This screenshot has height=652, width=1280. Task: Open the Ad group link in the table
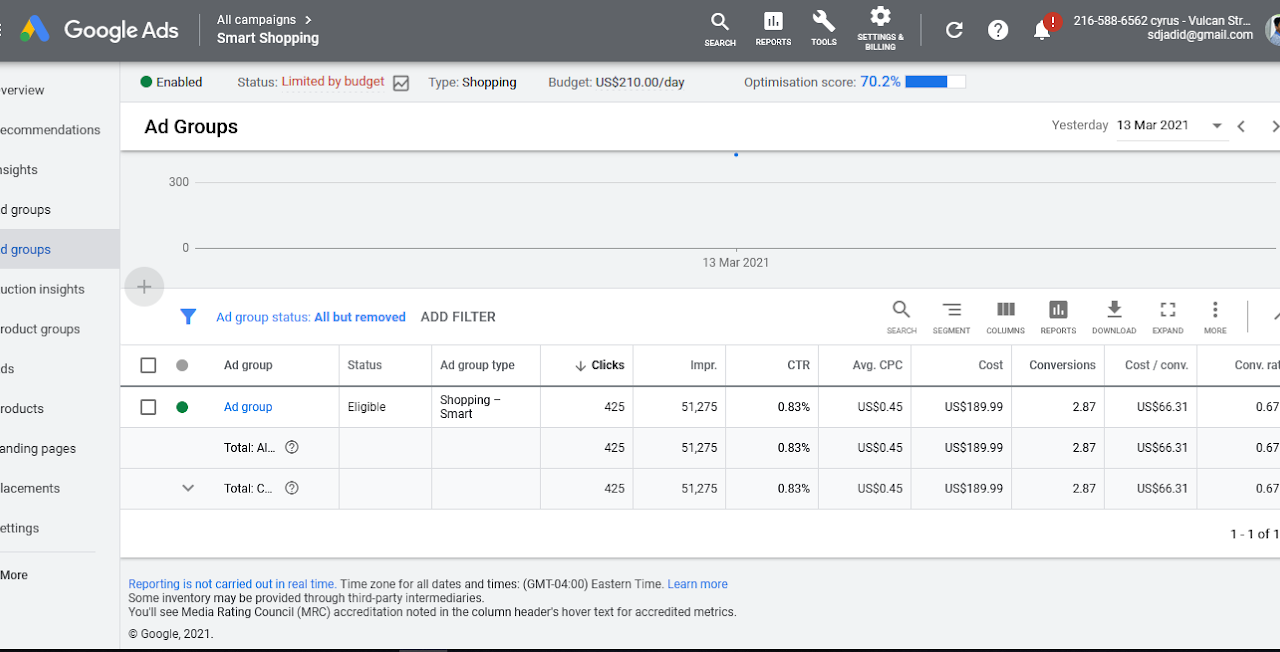pos(248,407)
